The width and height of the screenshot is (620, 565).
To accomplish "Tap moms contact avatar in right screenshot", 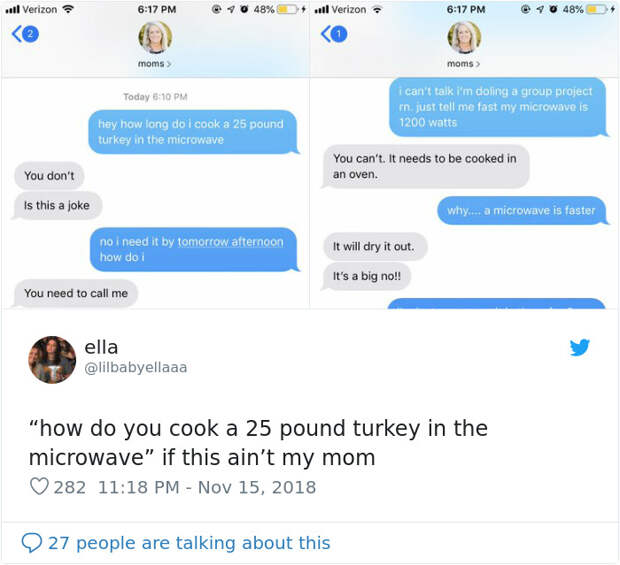I will pyautogui.click(x=464, y=37).
